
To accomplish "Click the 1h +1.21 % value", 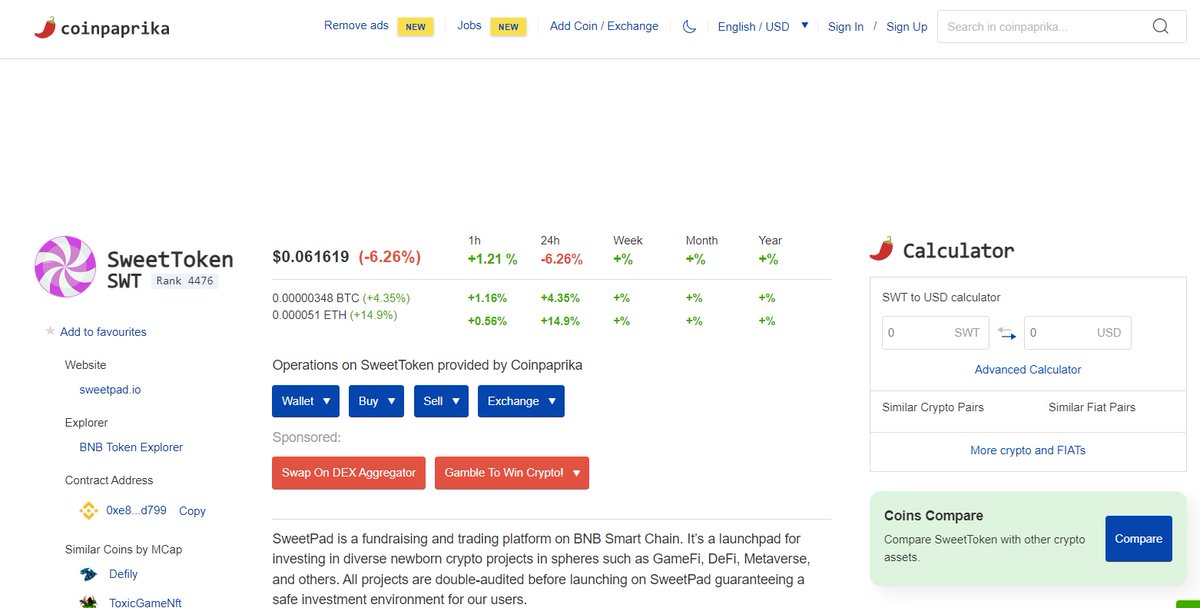I will (493, 259).
